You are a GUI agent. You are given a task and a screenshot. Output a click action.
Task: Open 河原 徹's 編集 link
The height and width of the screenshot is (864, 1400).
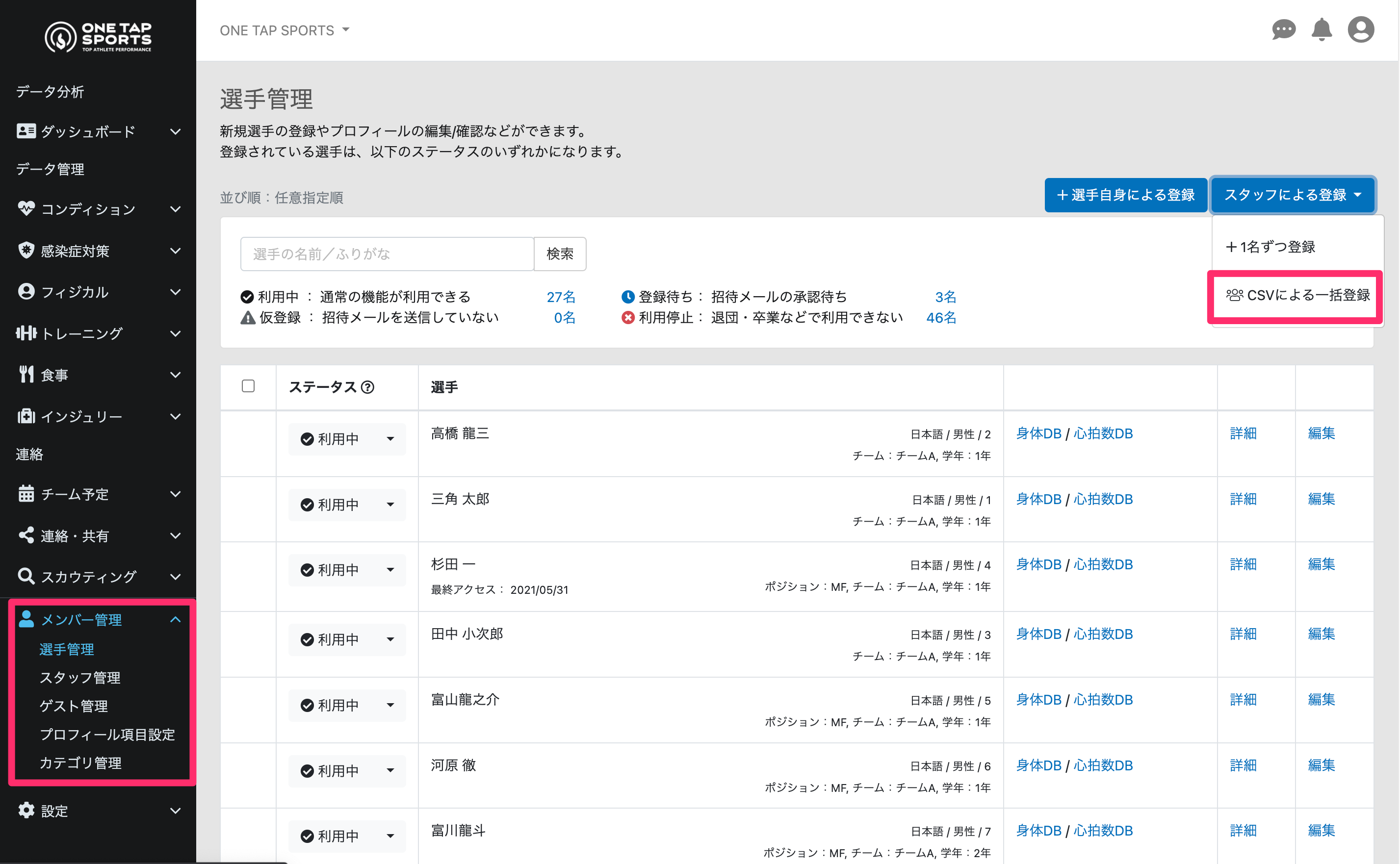click(1321, 766)
